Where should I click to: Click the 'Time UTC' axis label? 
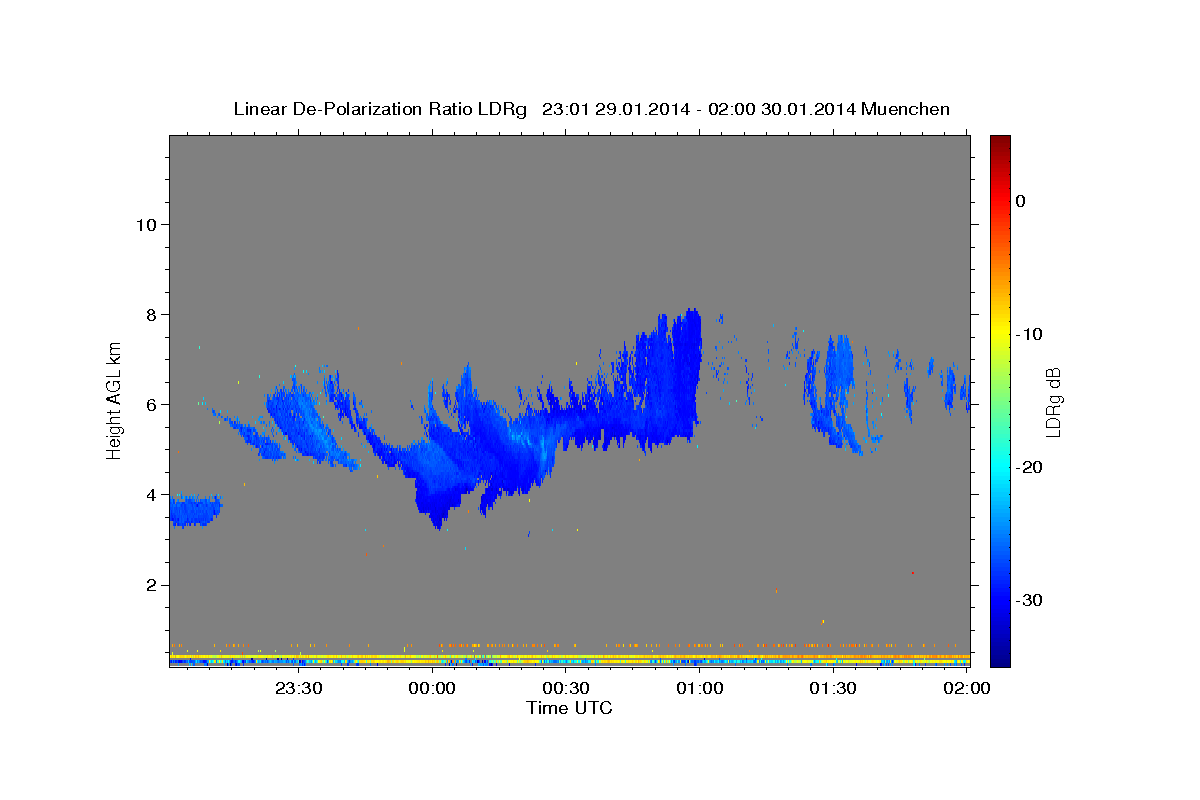click(569, 708)
